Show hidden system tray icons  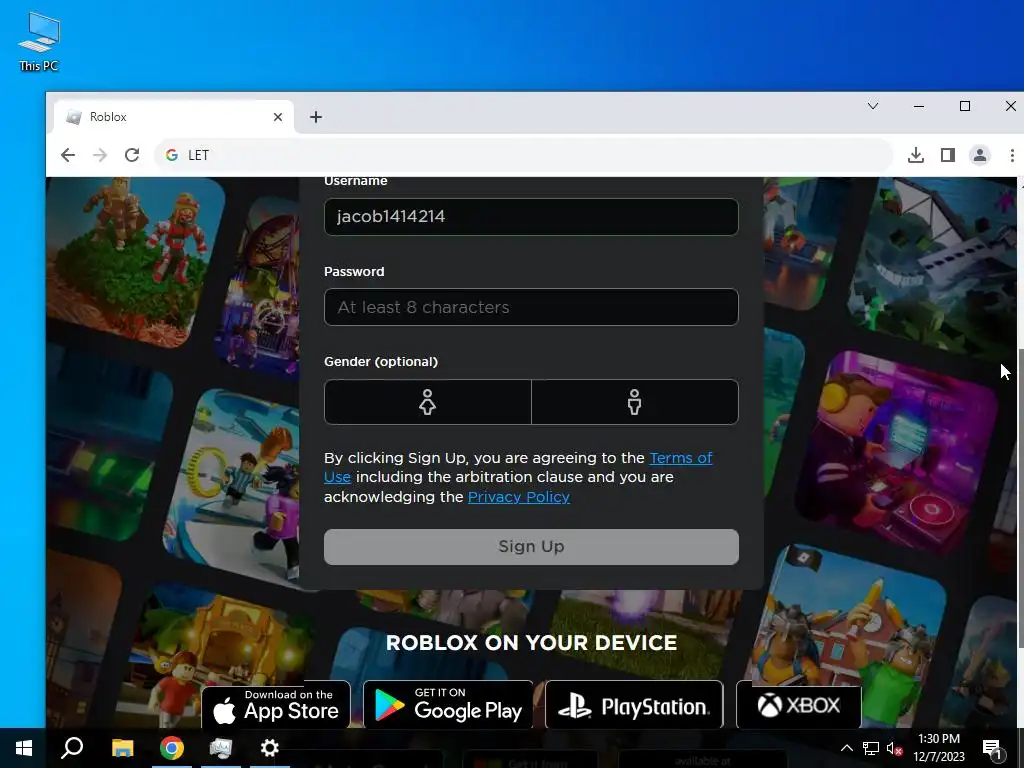[846, 748]
